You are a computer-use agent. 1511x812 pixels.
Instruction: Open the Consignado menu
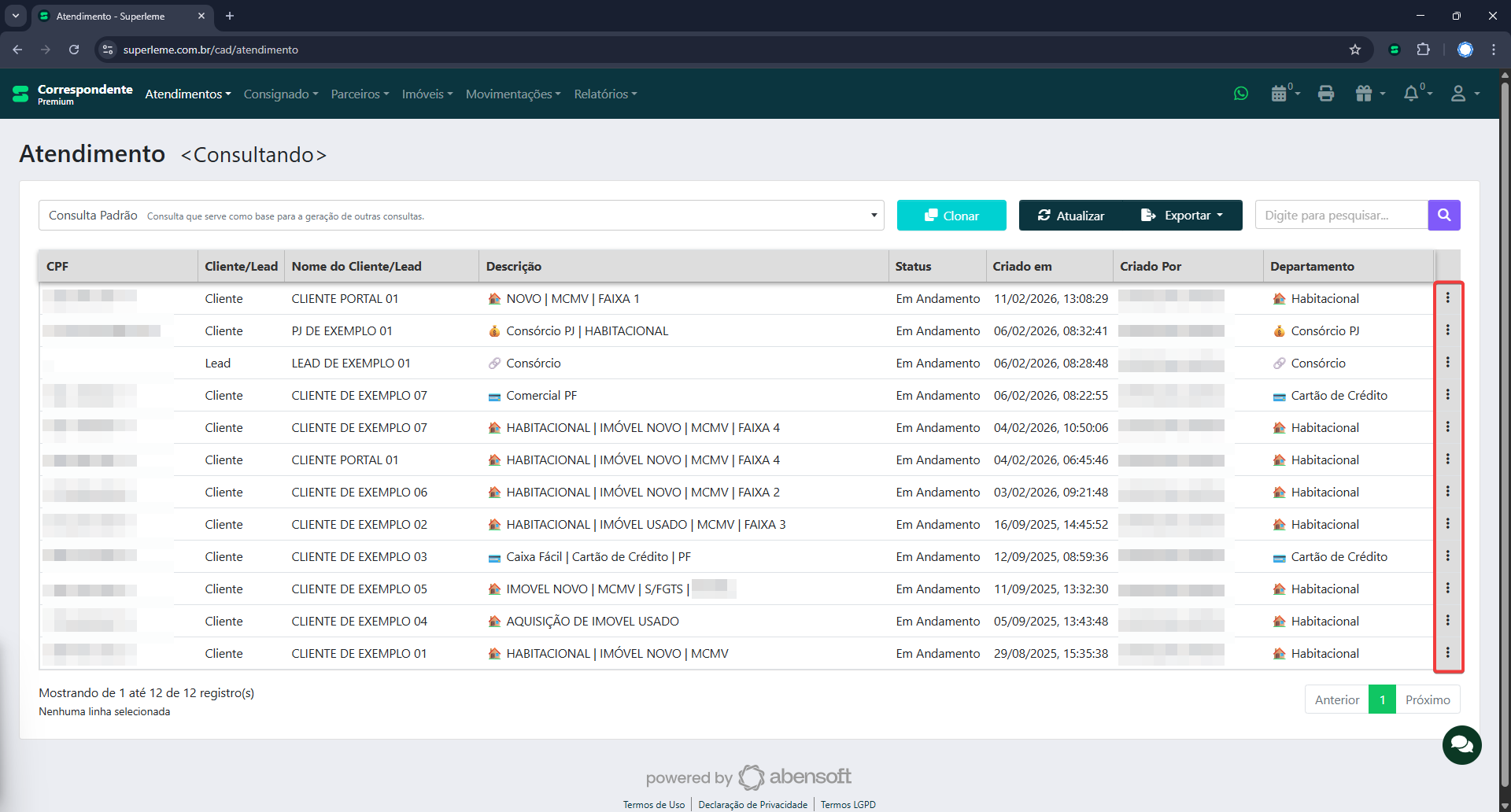click(281, 94)
